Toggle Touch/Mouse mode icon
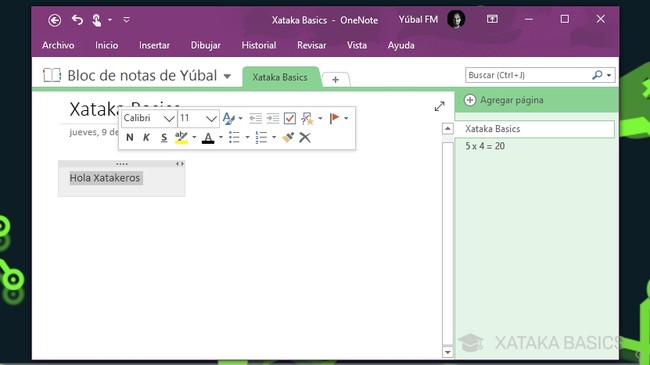This screenshot has height=365, width=650. (97, 20)
